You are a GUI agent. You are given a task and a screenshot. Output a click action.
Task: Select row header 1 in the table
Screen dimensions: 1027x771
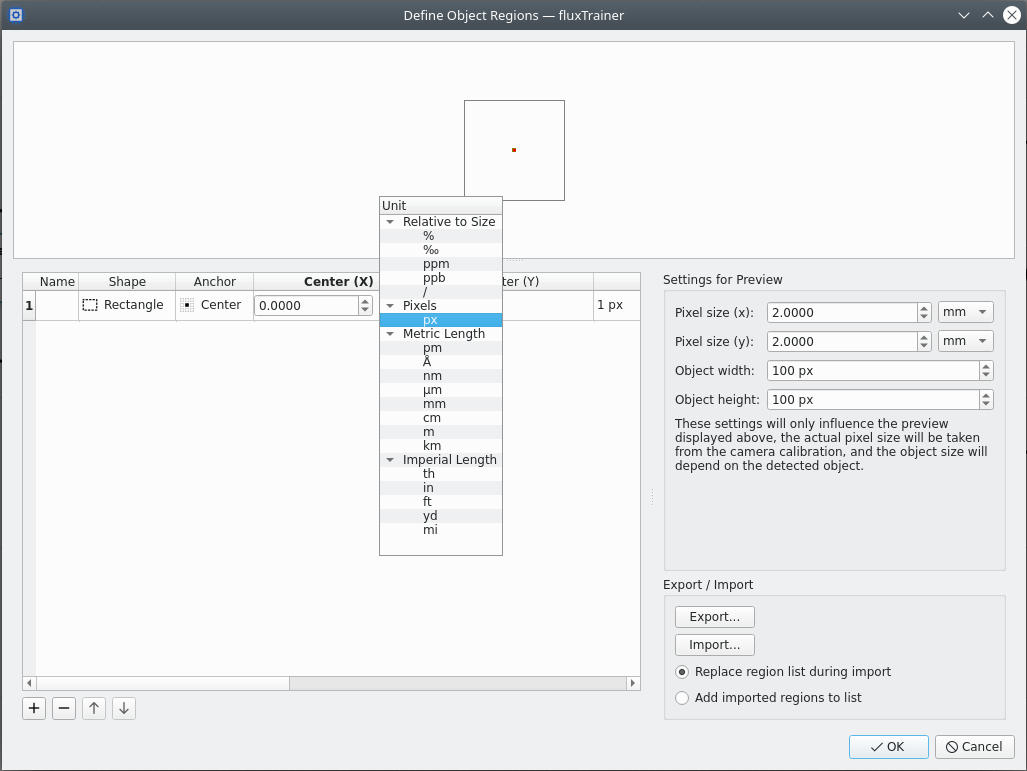[29, 305]
